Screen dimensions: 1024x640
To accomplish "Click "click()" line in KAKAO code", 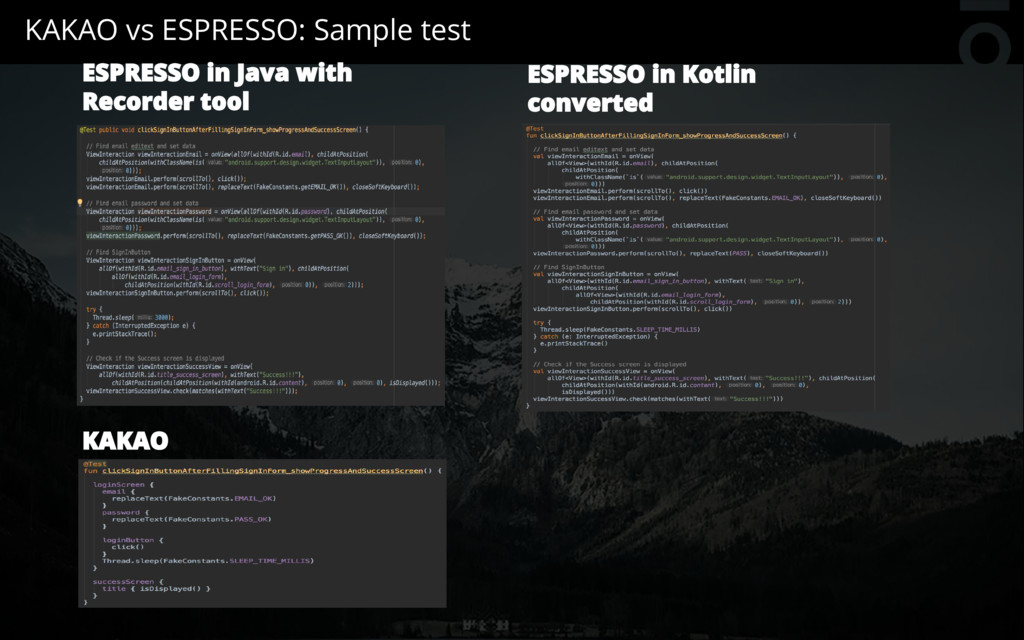I will [128, 547].
